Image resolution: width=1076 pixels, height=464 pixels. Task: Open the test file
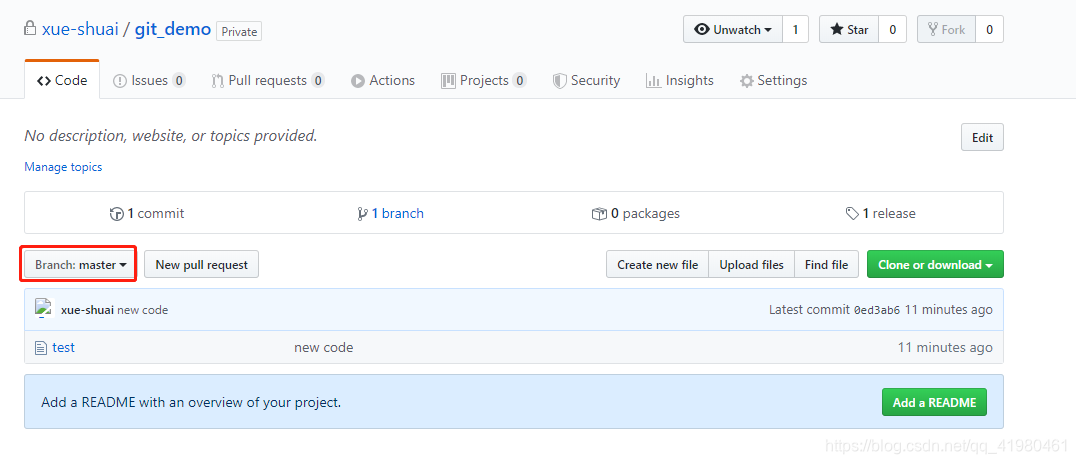coord(63,347)
